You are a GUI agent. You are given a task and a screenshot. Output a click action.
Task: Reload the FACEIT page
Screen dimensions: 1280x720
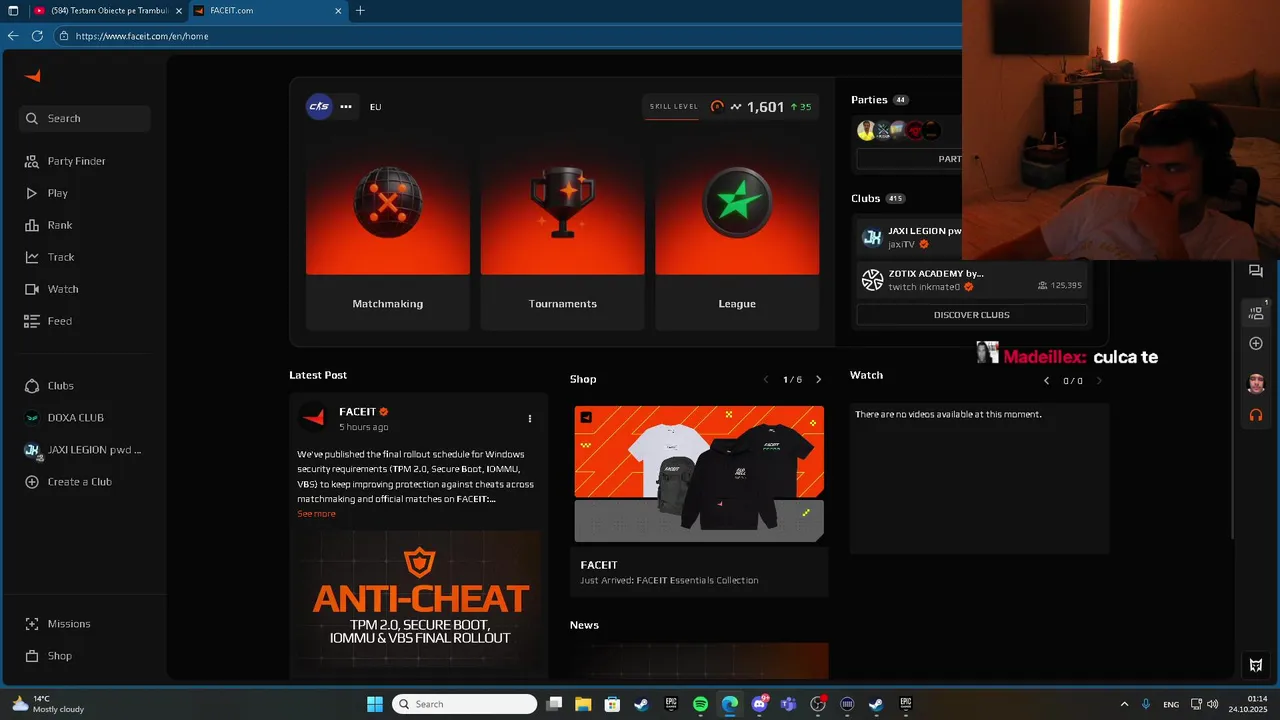pos(37,36)
